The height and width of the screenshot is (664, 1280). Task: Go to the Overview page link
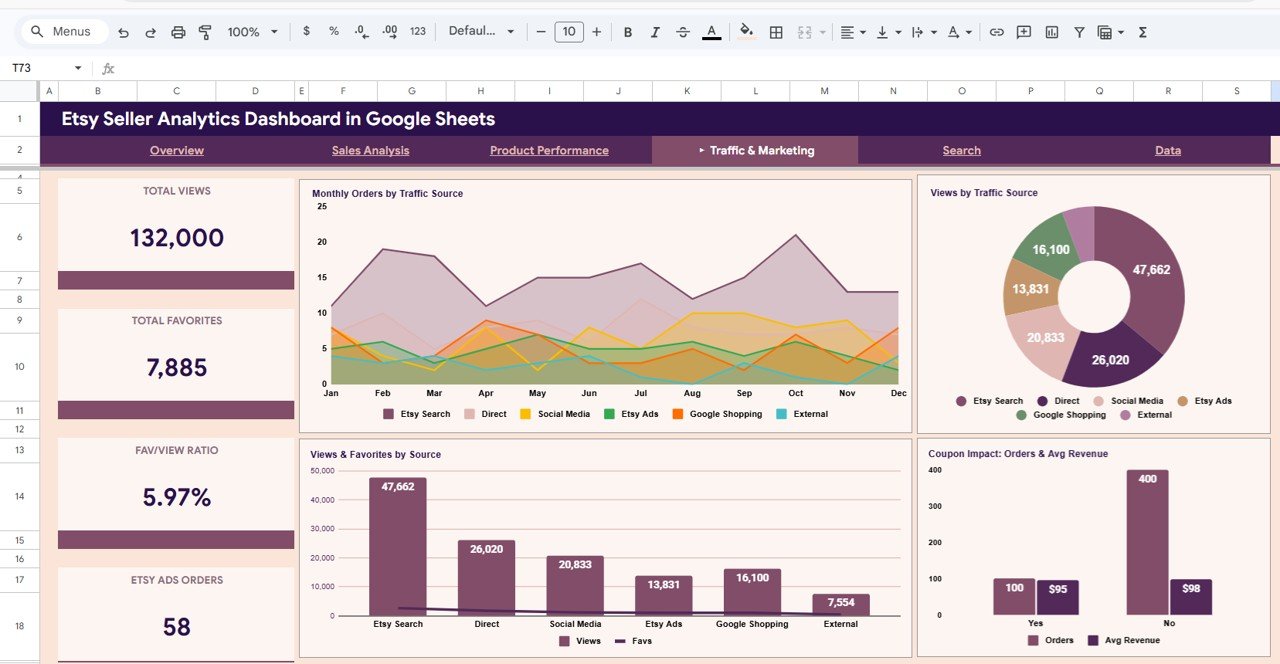(x=176, y=150)
